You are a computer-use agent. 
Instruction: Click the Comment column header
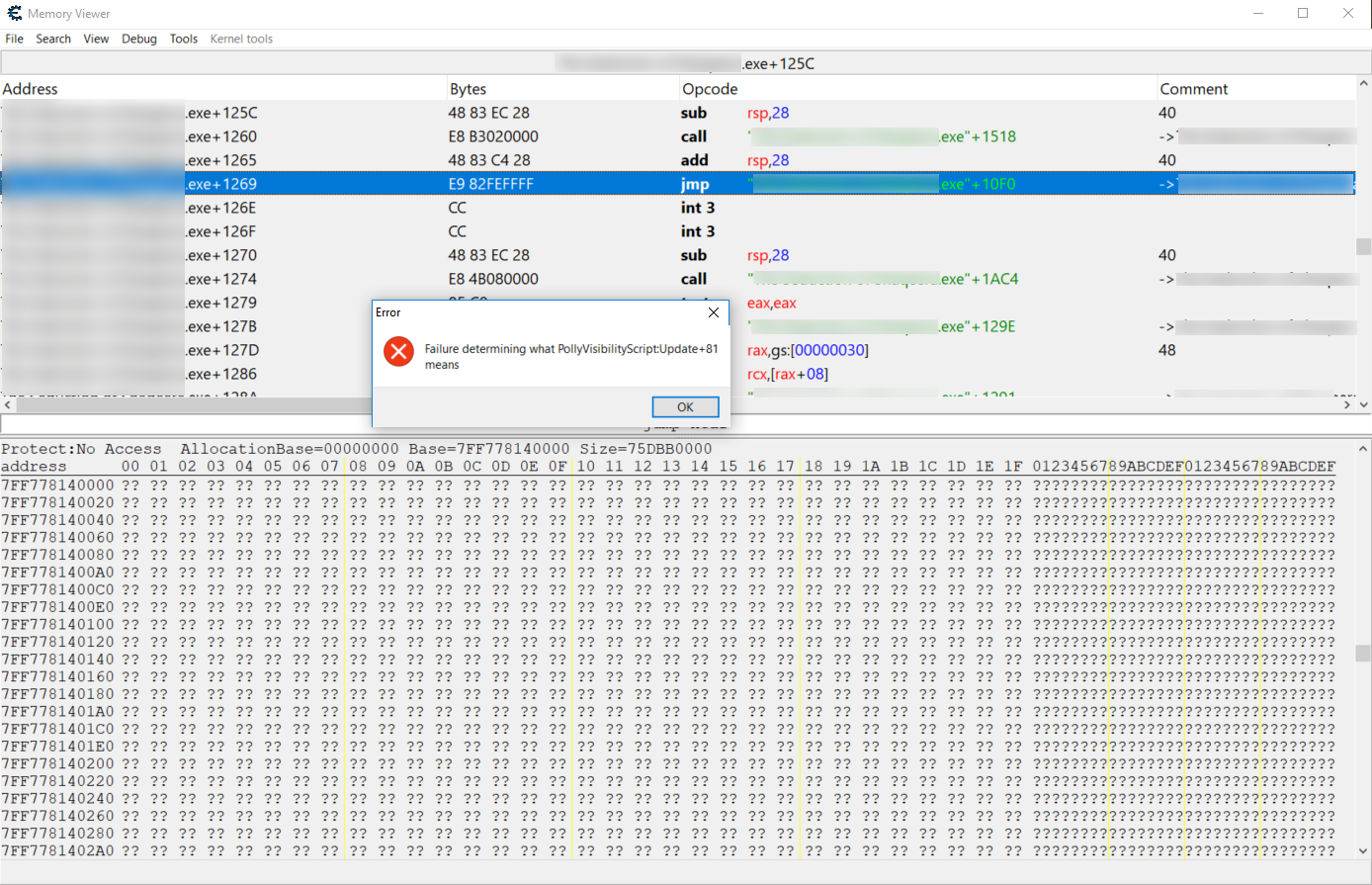click(x=1194, y=89)
